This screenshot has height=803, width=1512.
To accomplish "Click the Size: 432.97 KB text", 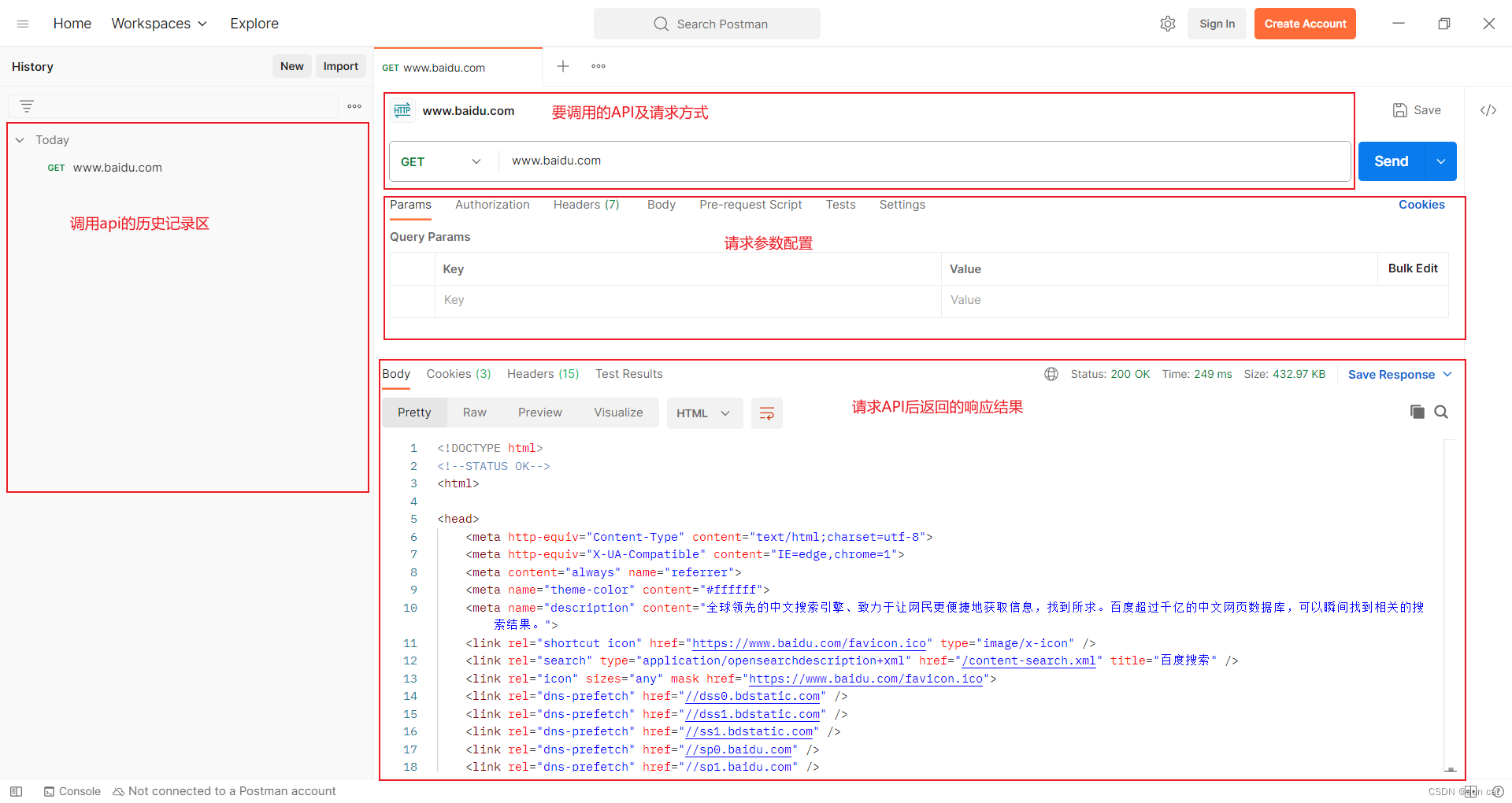I will coord(1284,374).
